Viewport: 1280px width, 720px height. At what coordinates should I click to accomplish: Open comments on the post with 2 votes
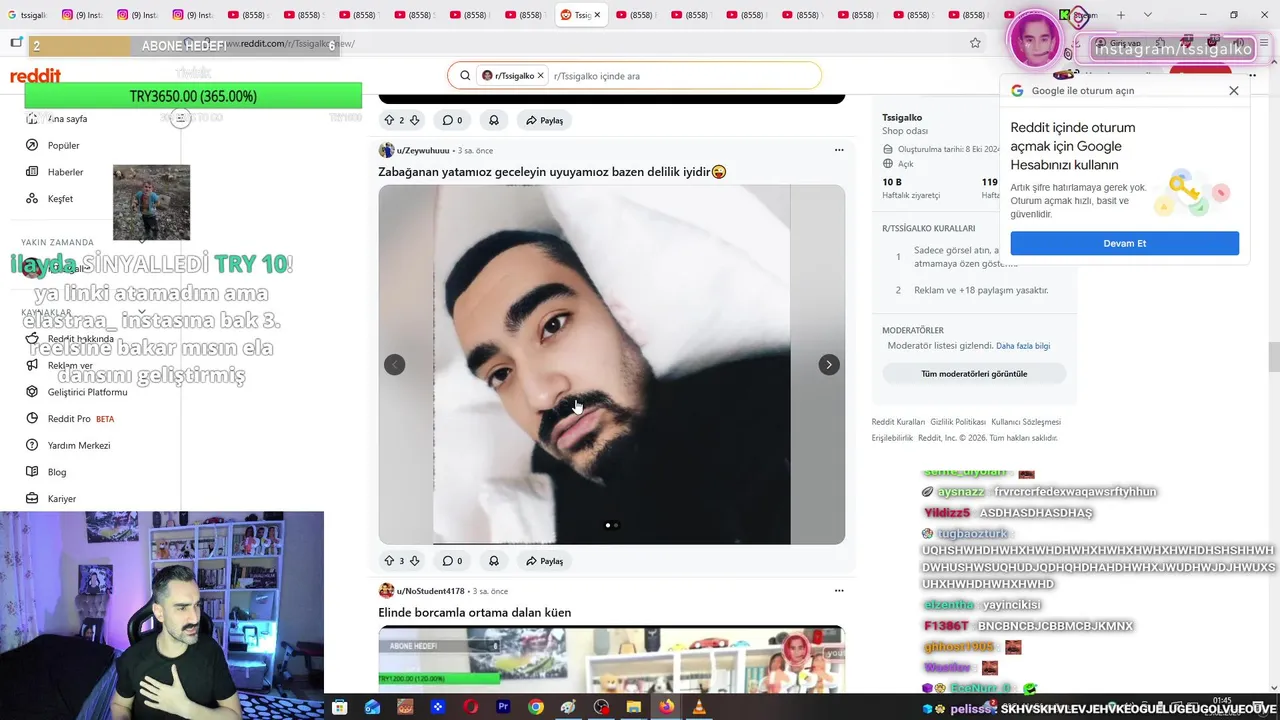pyautogui.click(x=452, y=120)
